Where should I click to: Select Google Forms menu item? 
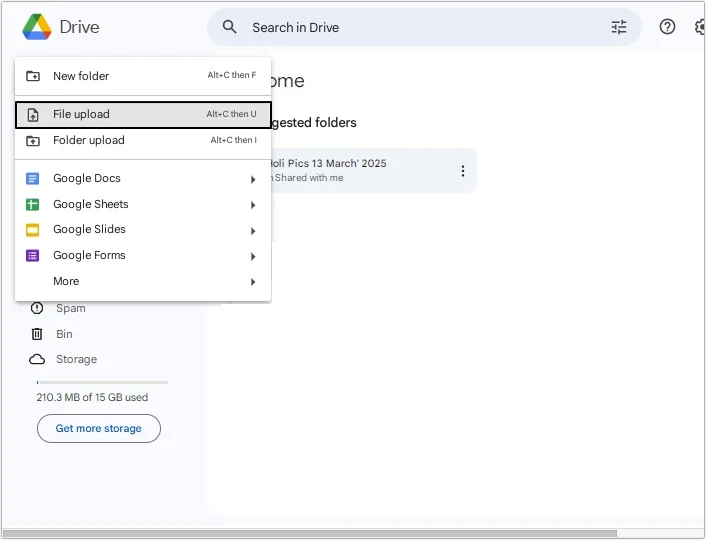[143, 256]
